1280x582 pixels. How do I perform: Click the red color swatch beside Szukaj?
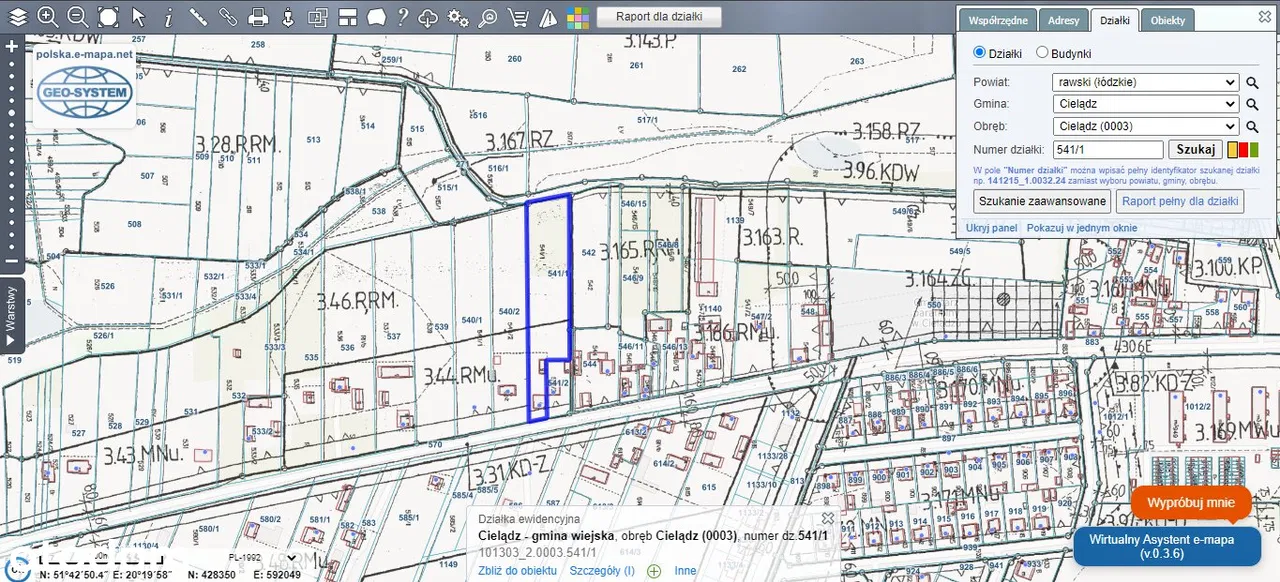pos(1243,150)
